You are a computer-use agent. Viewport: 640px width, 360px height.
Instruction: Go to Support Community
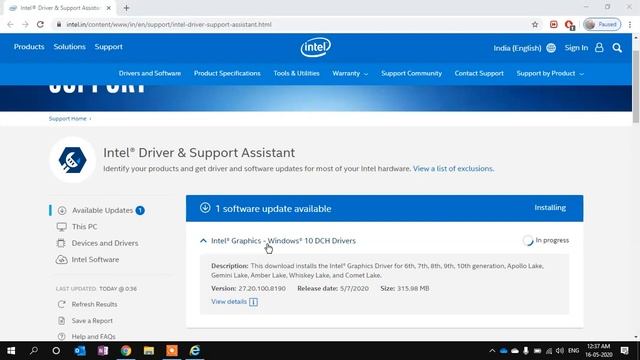(x=411, y=73)
